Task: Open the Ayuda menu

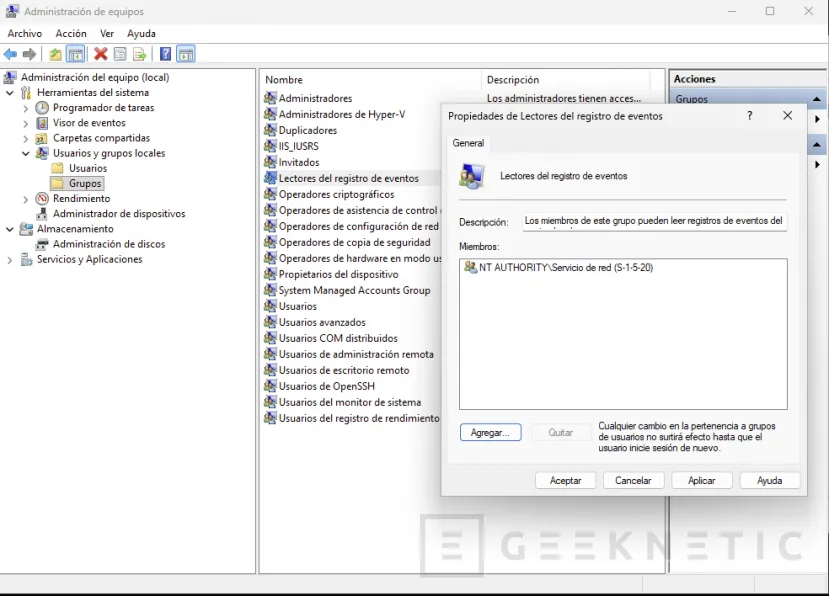Action: (x=141, y=33)
